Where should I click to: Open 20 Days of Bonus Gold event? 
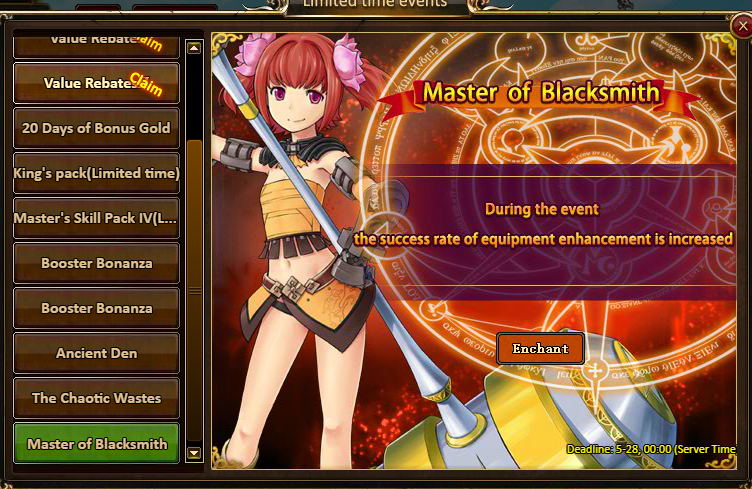96,128
